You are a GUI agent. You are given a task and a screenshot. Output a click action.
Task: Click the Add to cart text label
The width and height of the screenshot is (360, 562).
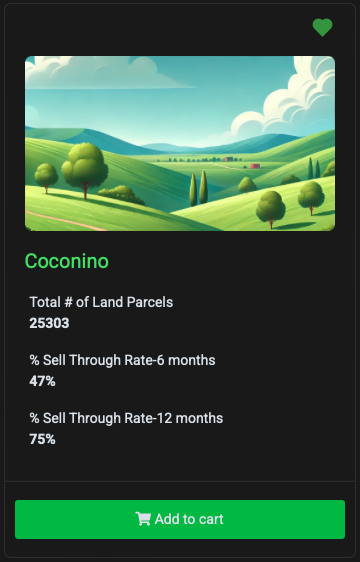click(x=189, y=519)
